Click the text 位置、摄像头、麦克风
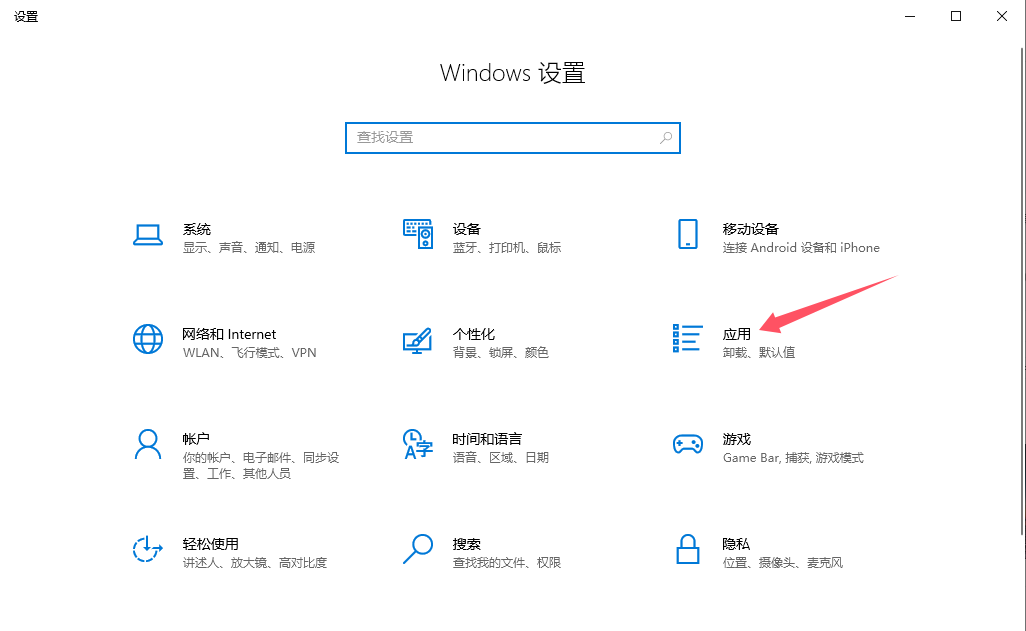 [783, 562]
